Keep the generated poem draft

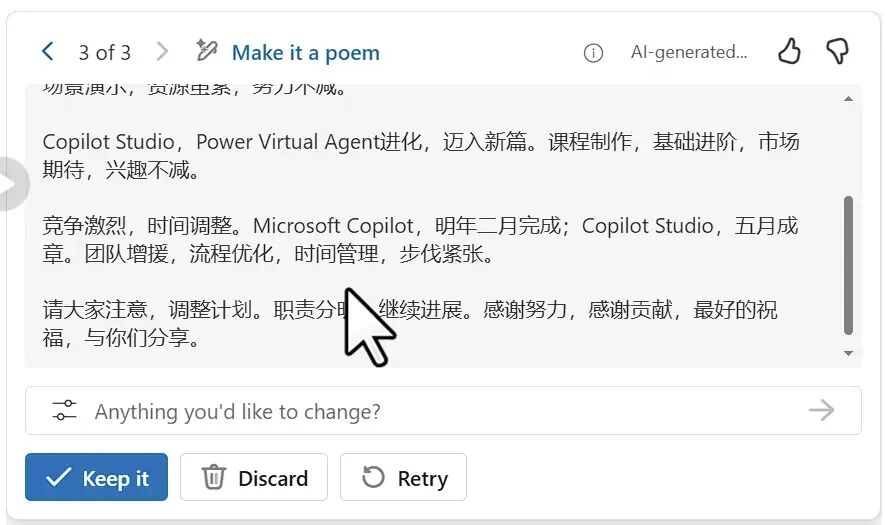pos(97,478)
